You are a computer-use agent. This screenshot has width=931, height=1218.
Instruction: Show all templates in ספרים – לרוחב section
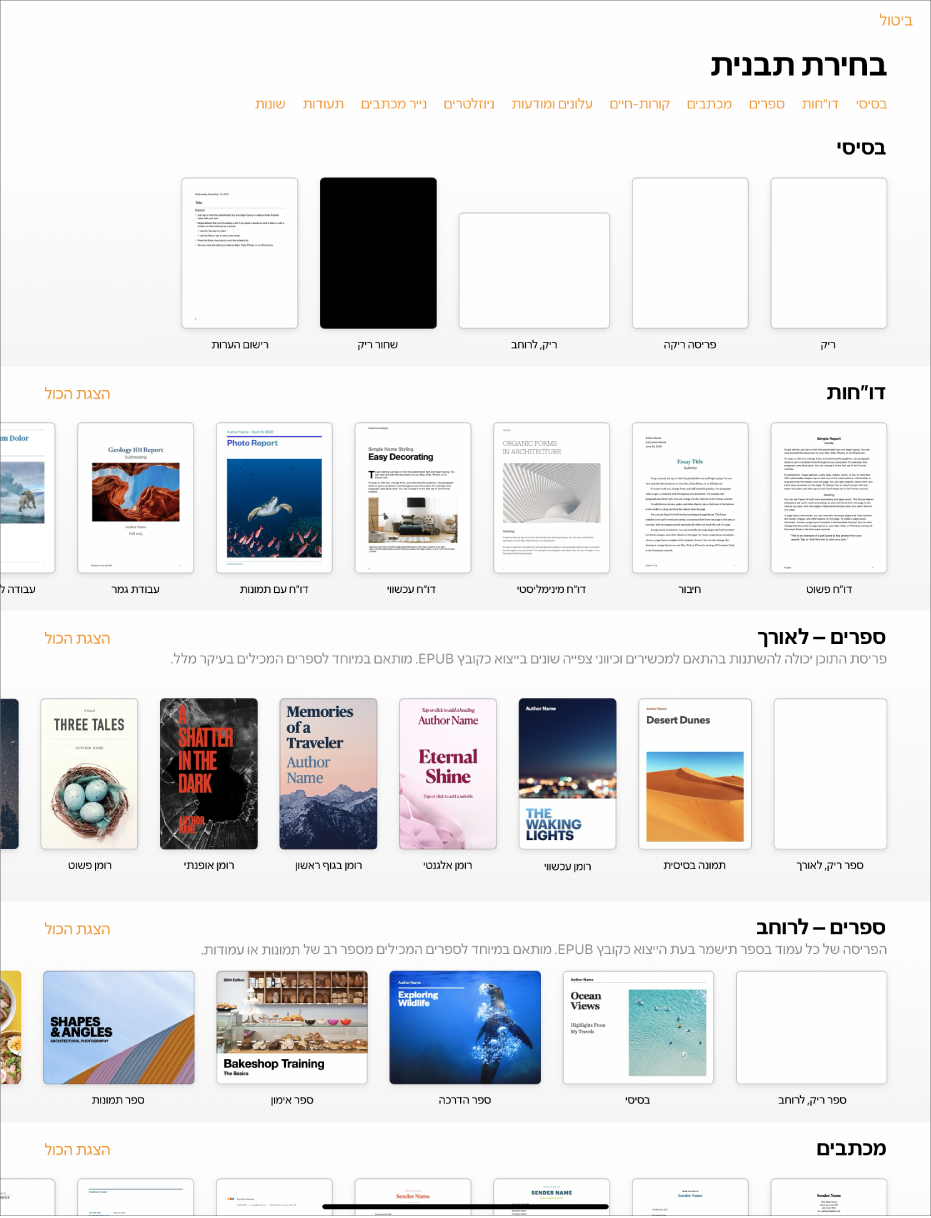click(77, 929)
